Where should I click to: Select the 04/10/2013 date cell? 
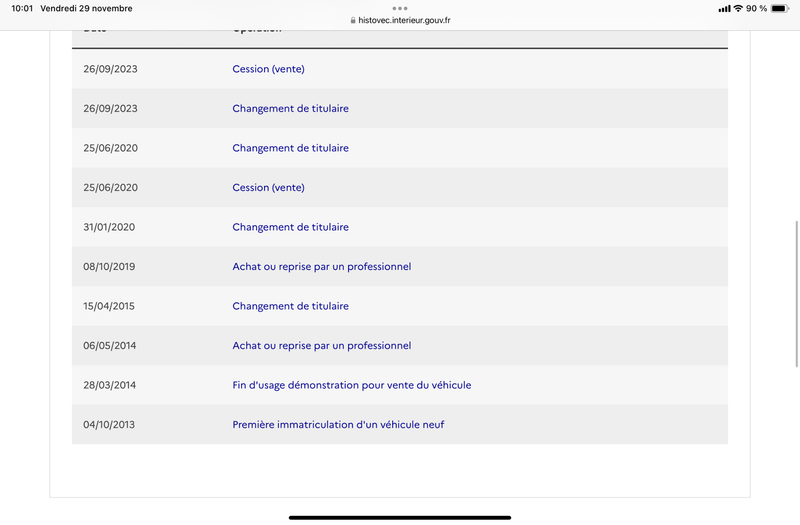(x=109, y=424)
